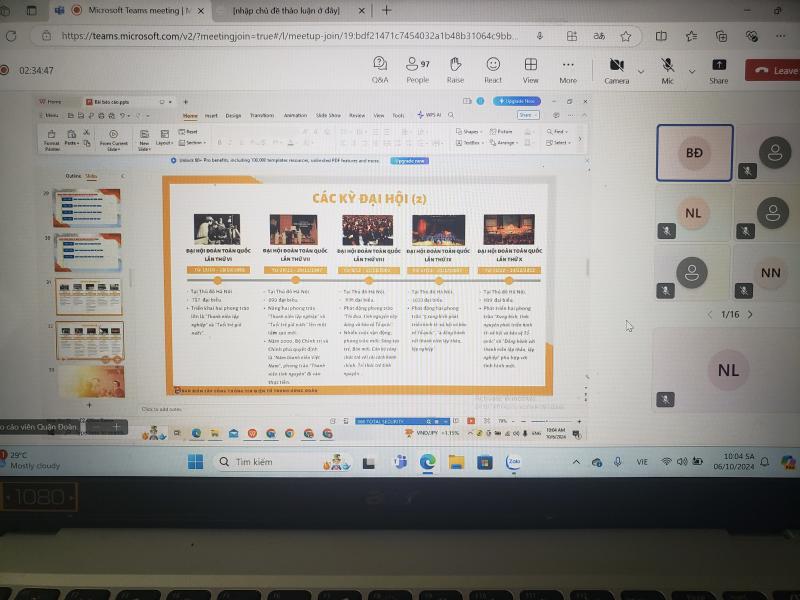This screenshot has height=600, width=800.
Task: Open the More actions menu
Action: pyautogui.click(x=568, y=69)
